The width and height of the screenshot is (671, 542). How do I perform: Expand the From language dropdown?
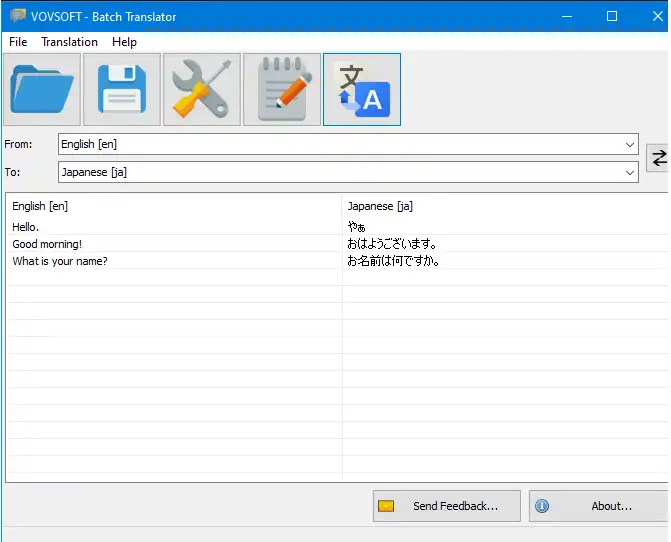[x=630, y=145]
